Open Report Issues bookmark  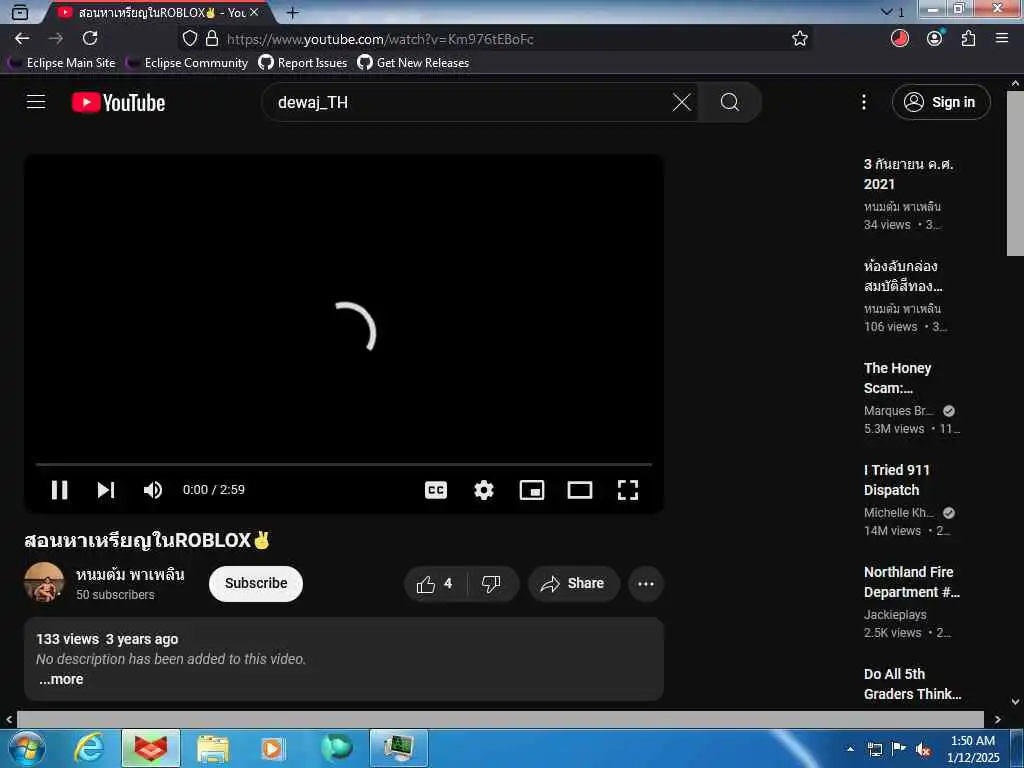(x=302, y=63)
